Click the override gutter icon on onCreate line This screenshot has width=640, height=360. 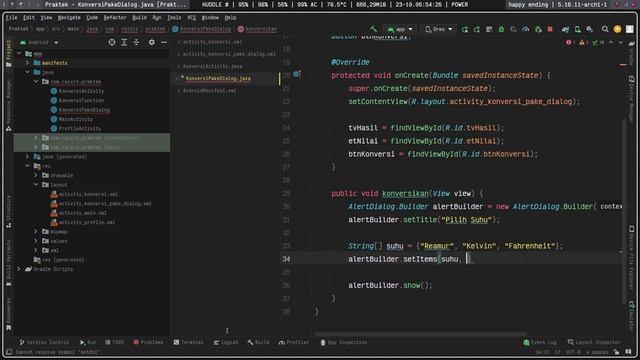click(x=297, y=74)
